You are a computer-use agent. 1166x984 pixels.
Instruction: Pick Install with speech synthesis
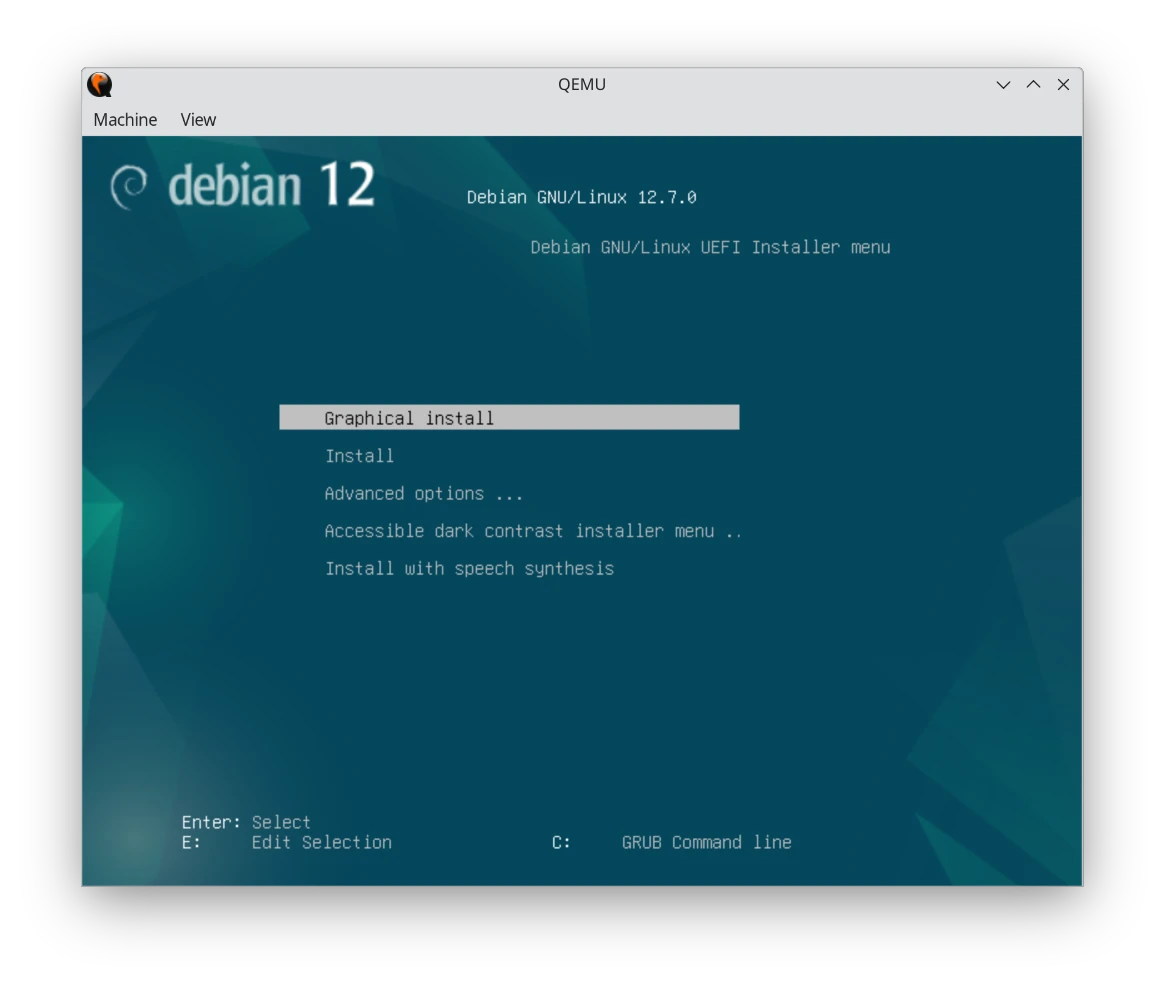click(x=469, y=569)
